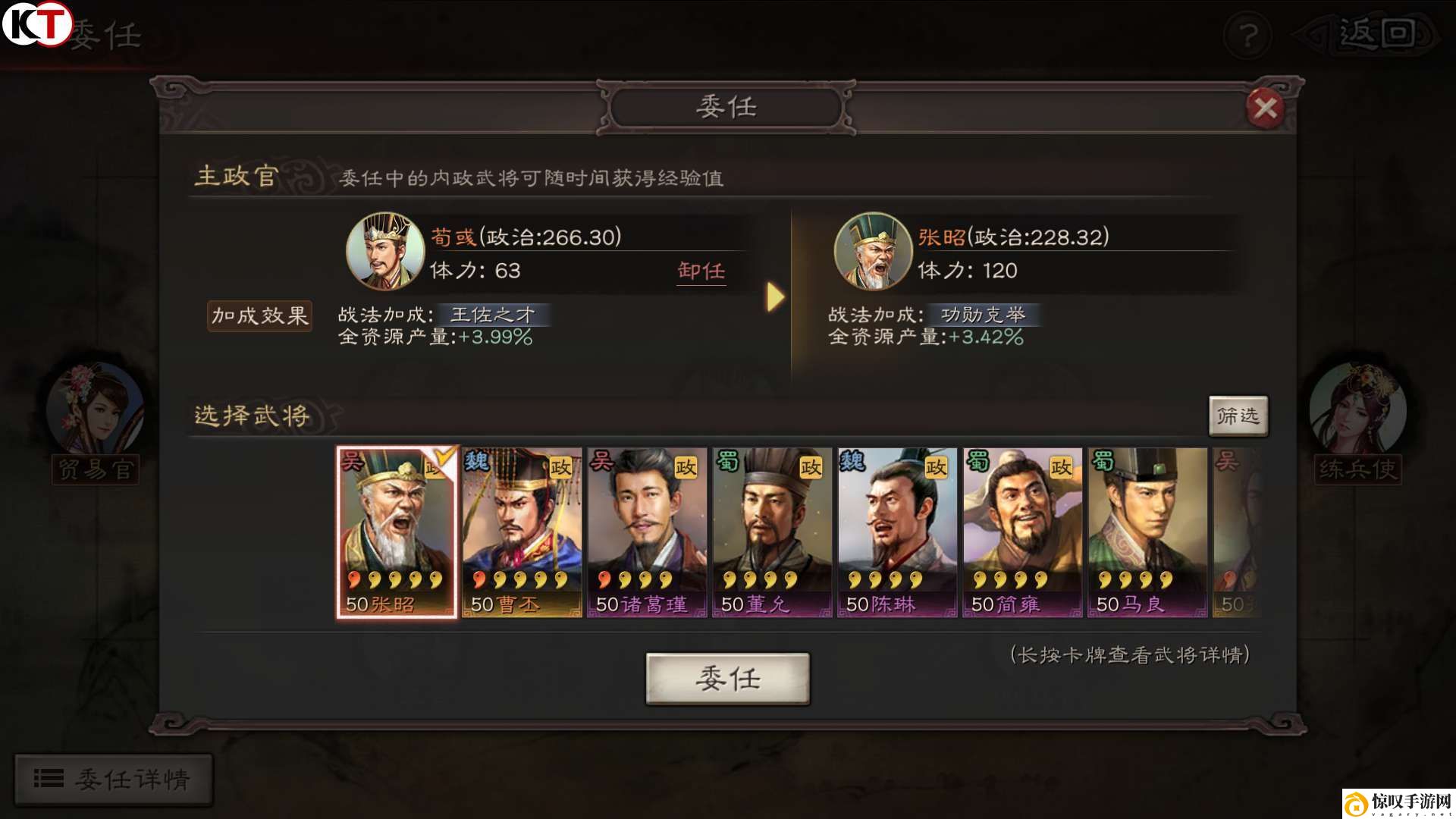
Task: Select the 诸葛瑾 general card
Action: (x=647, y=532)
